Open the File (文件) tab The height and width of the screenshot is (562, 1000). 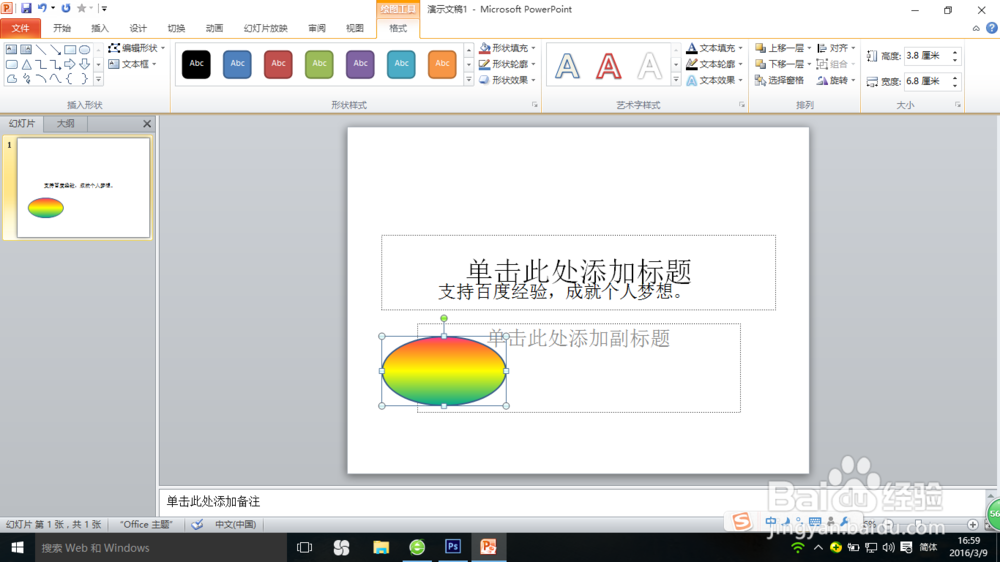tap(20, 28)
